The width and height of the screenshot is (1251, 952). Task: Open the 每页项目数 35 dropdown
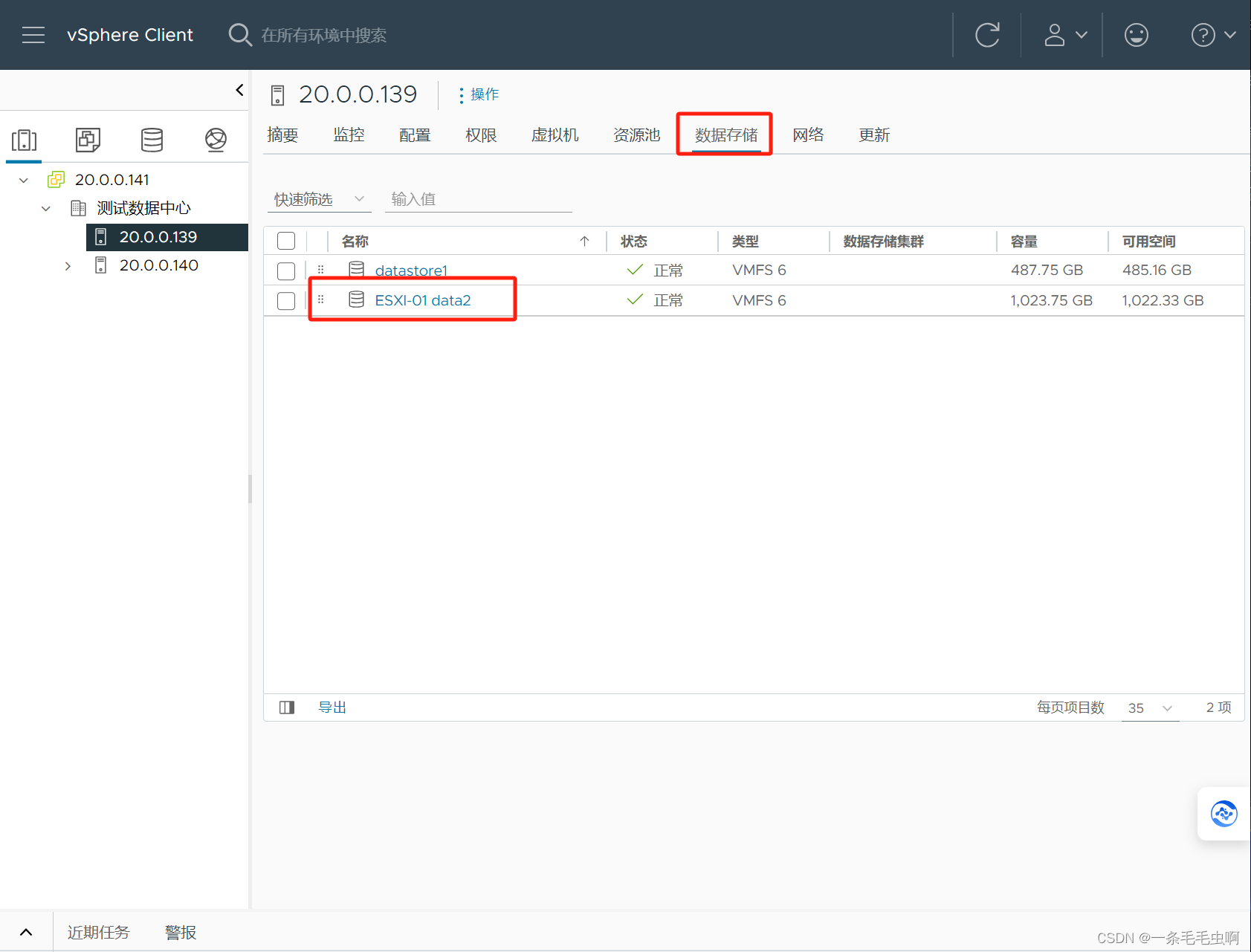click(1150, 708)
